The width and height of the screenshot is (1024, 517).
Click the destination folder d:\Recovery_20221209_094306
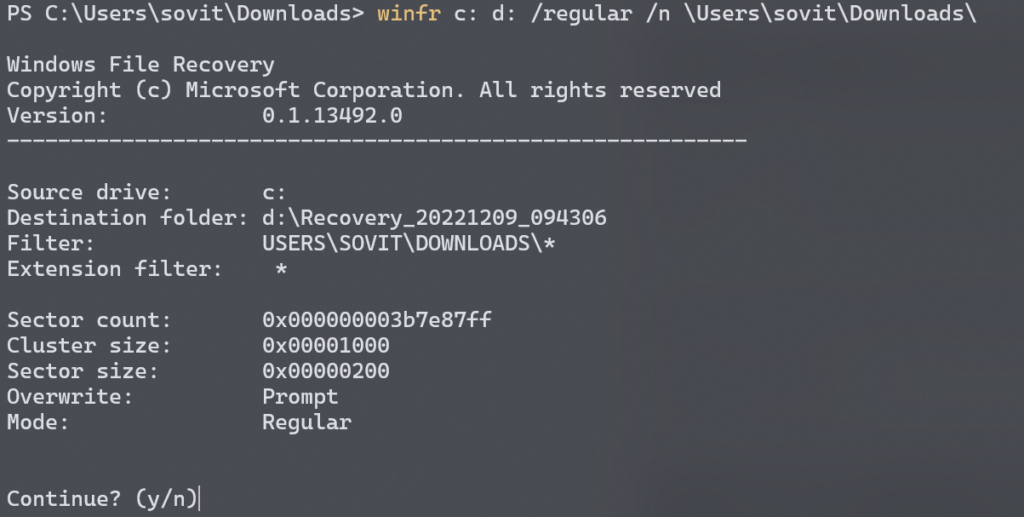pyautogui.click(x=434, y=218)
